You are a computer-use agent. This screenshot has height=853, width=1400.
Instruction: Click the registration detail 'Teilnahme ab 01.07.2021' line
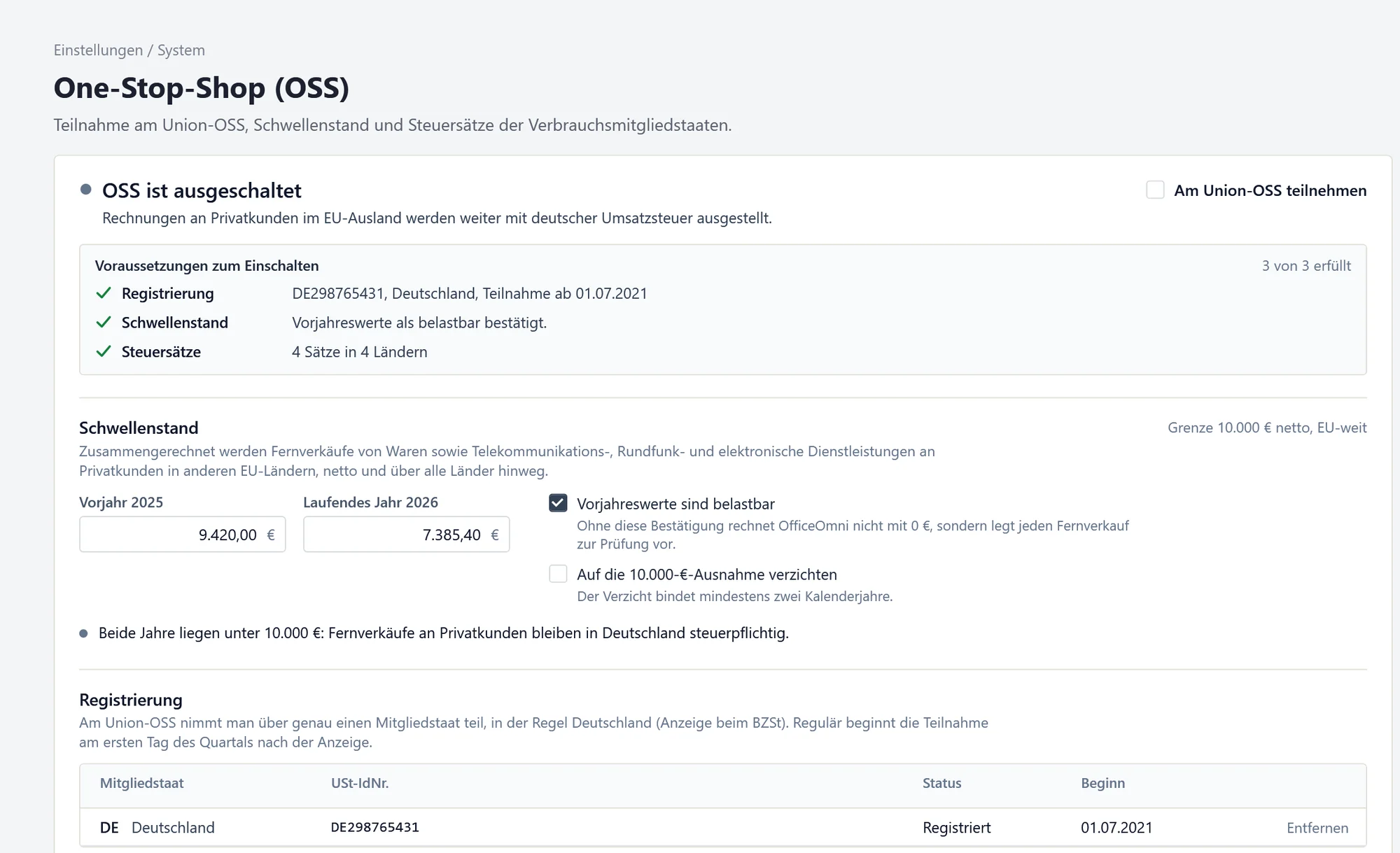tap(470, 293)
